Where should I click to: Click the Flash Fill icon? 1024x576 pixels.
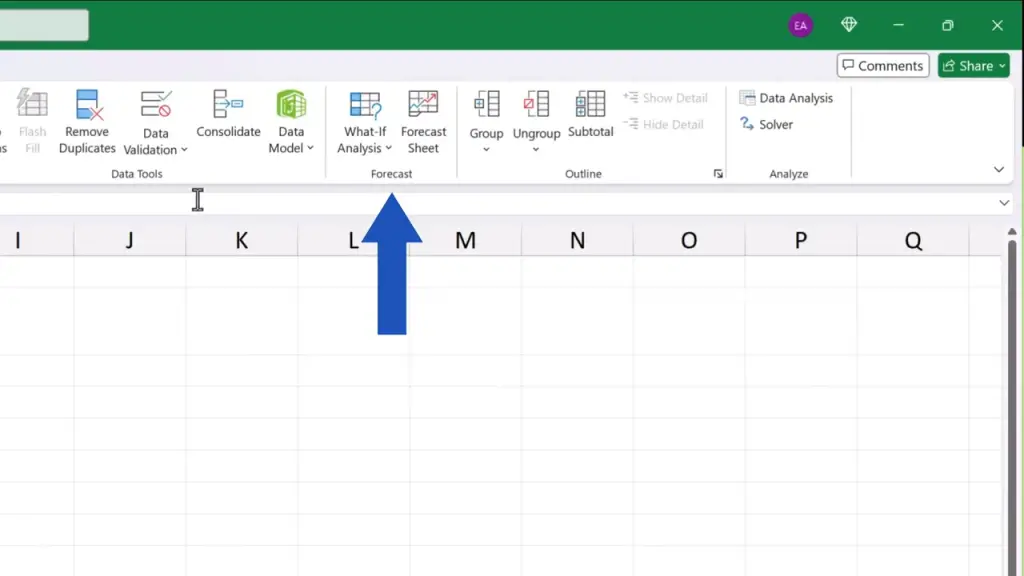32,105
